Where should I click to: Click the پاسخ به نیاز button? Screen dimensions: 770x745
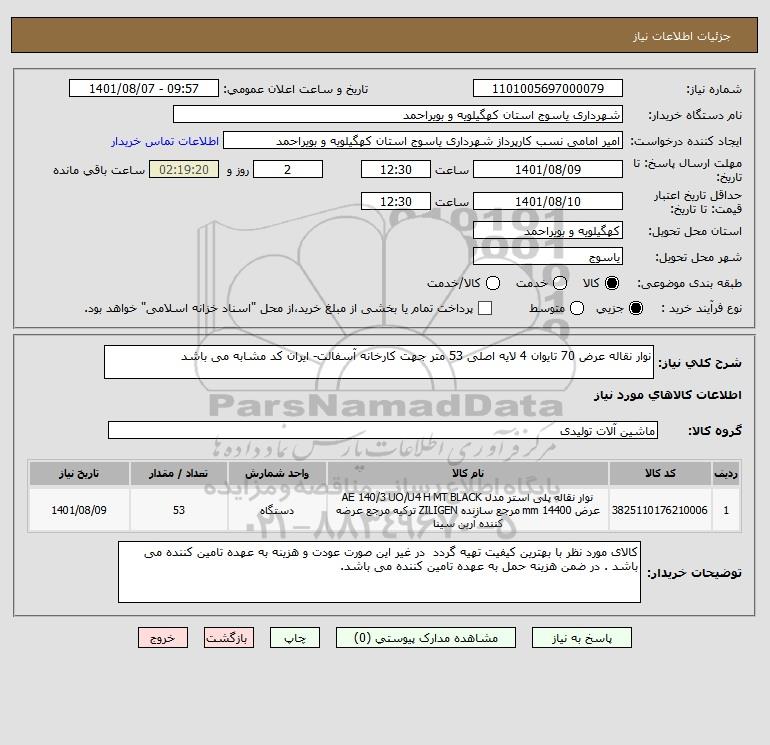[582, 638]
